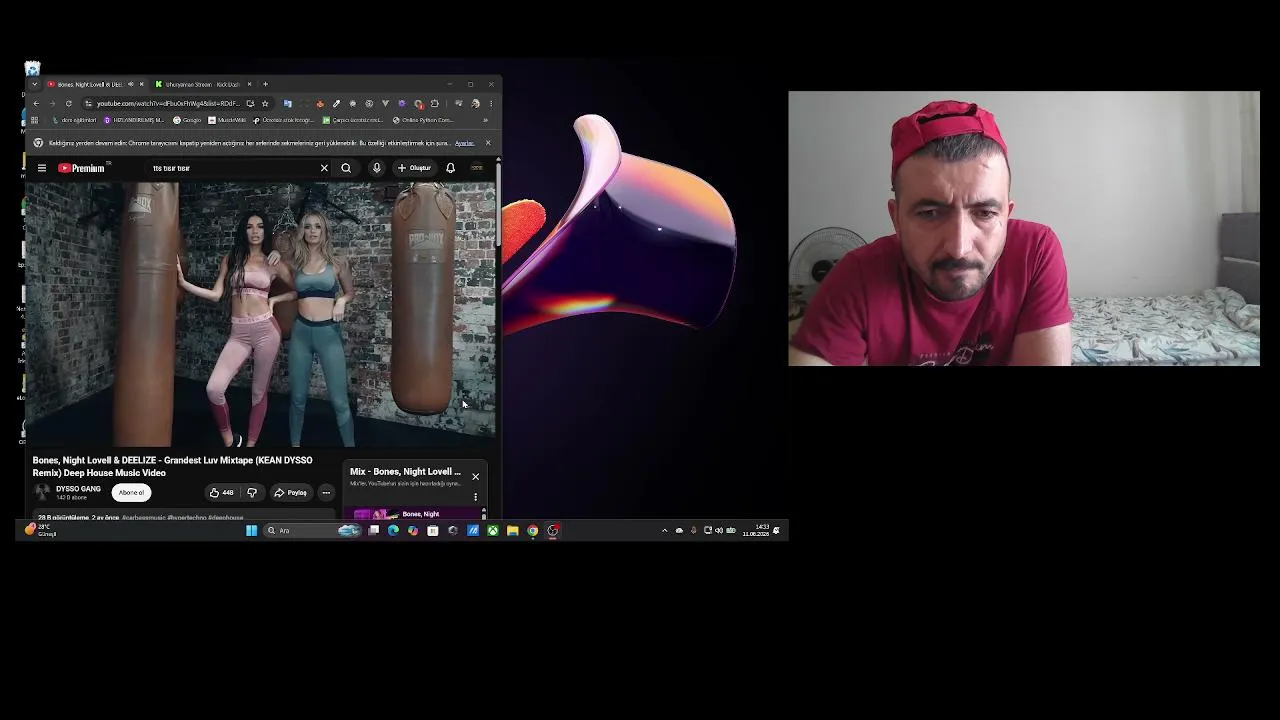Image resolution: width=1280 pixels, height=720 pixels.
Task: Switch to Chrome on taskbar
Action: (533, 530)
